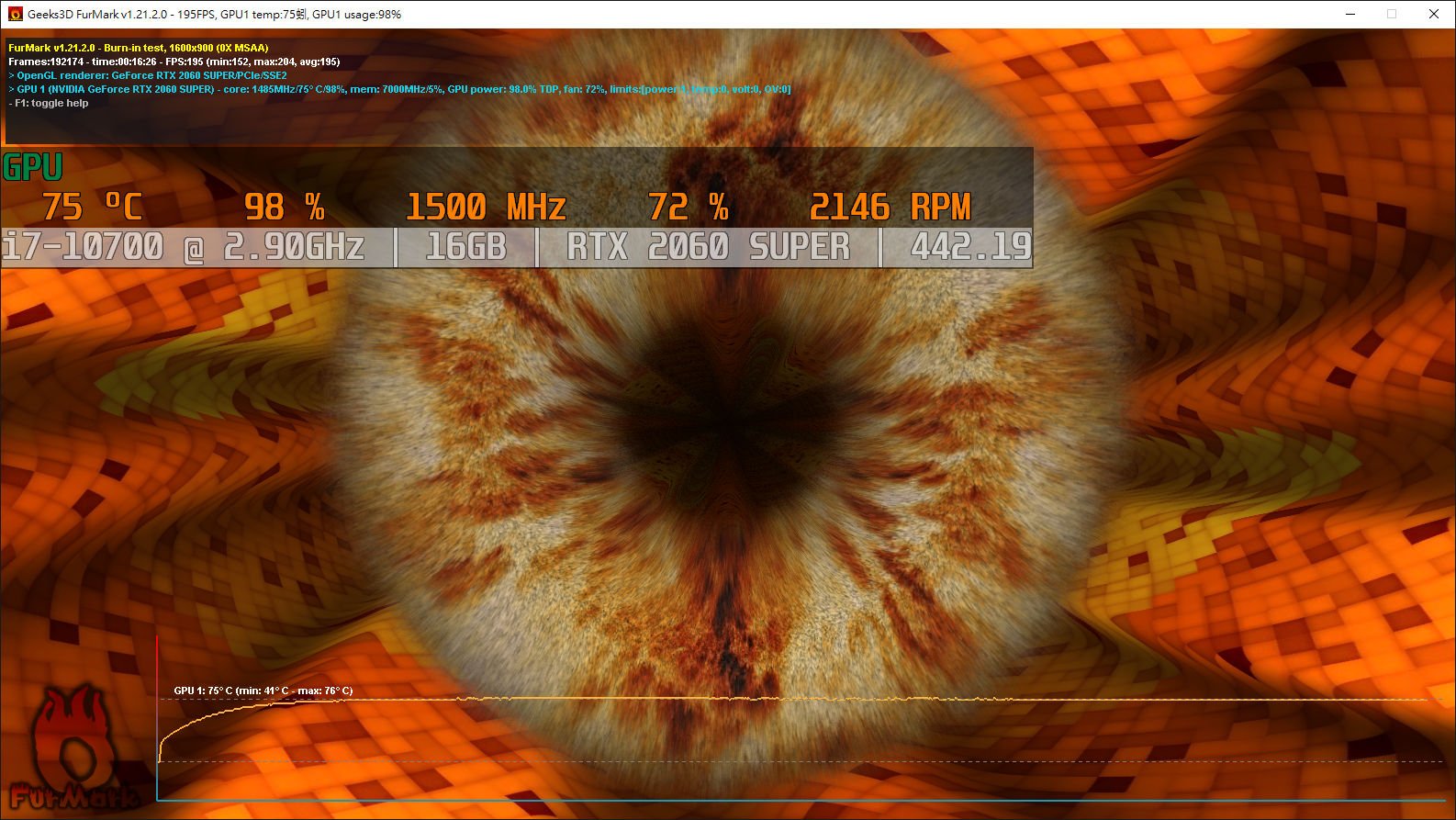Minimize the FurMark window
This screenshot has width=1456, height=820.
coord(1350,14)
